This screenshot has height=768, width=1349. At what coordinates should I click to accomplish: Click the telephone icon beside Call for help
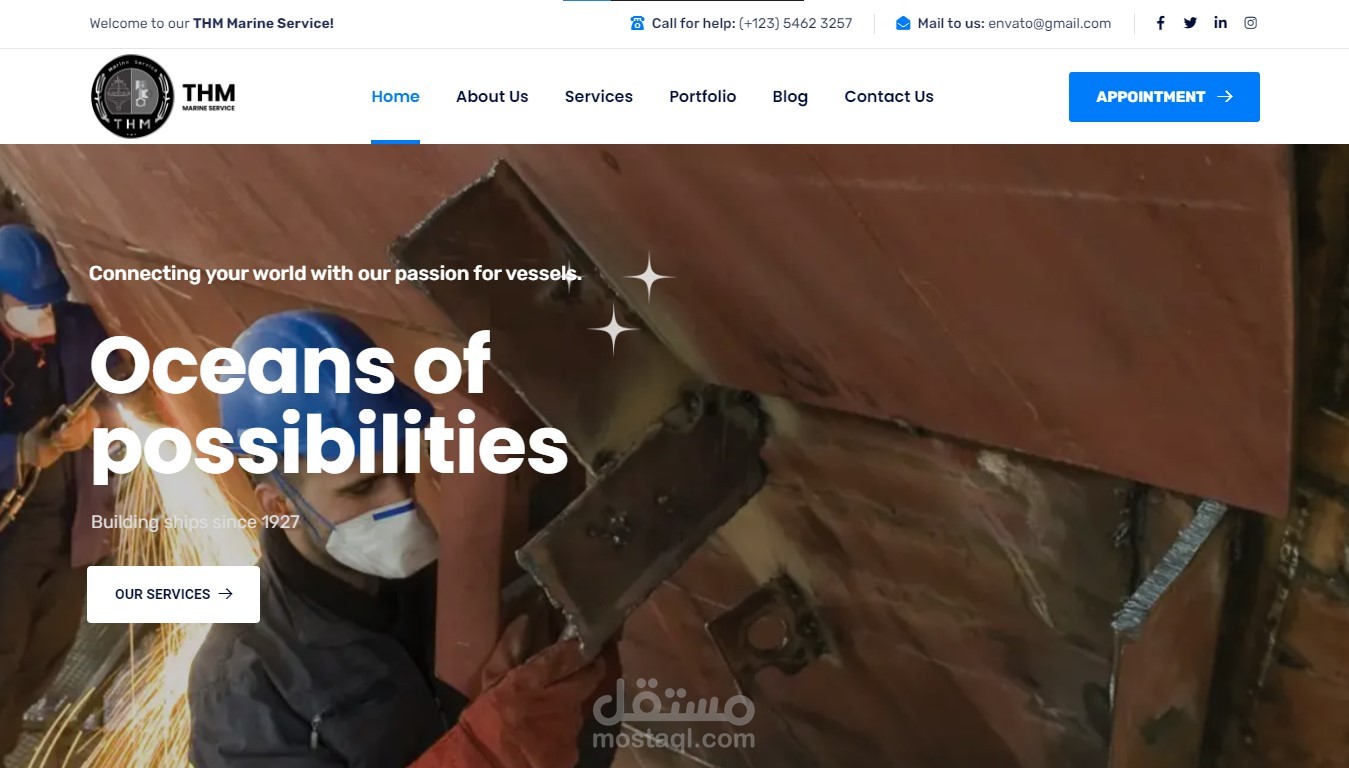click(637, 23)
